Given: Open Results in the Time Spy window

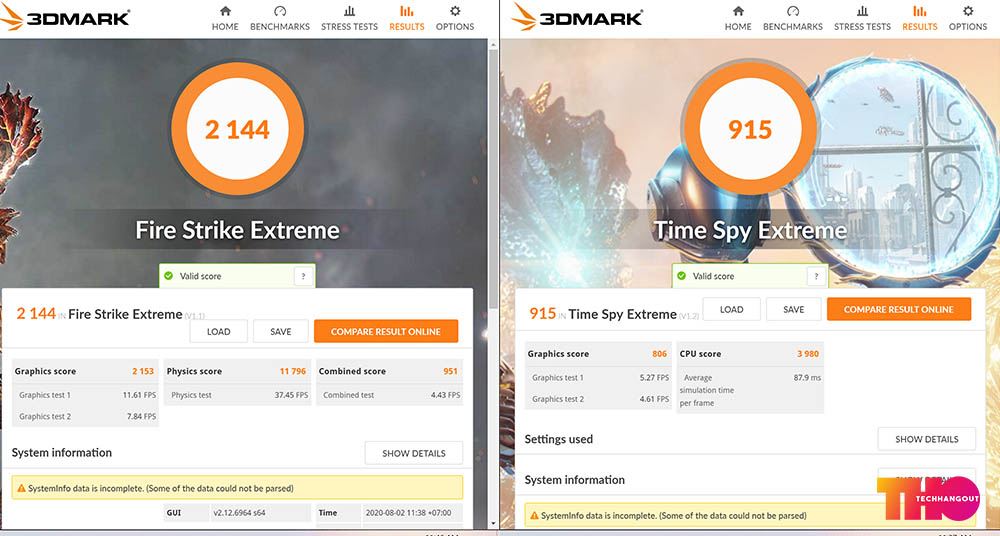Looking at the screenshot, I should pos(920,18).
